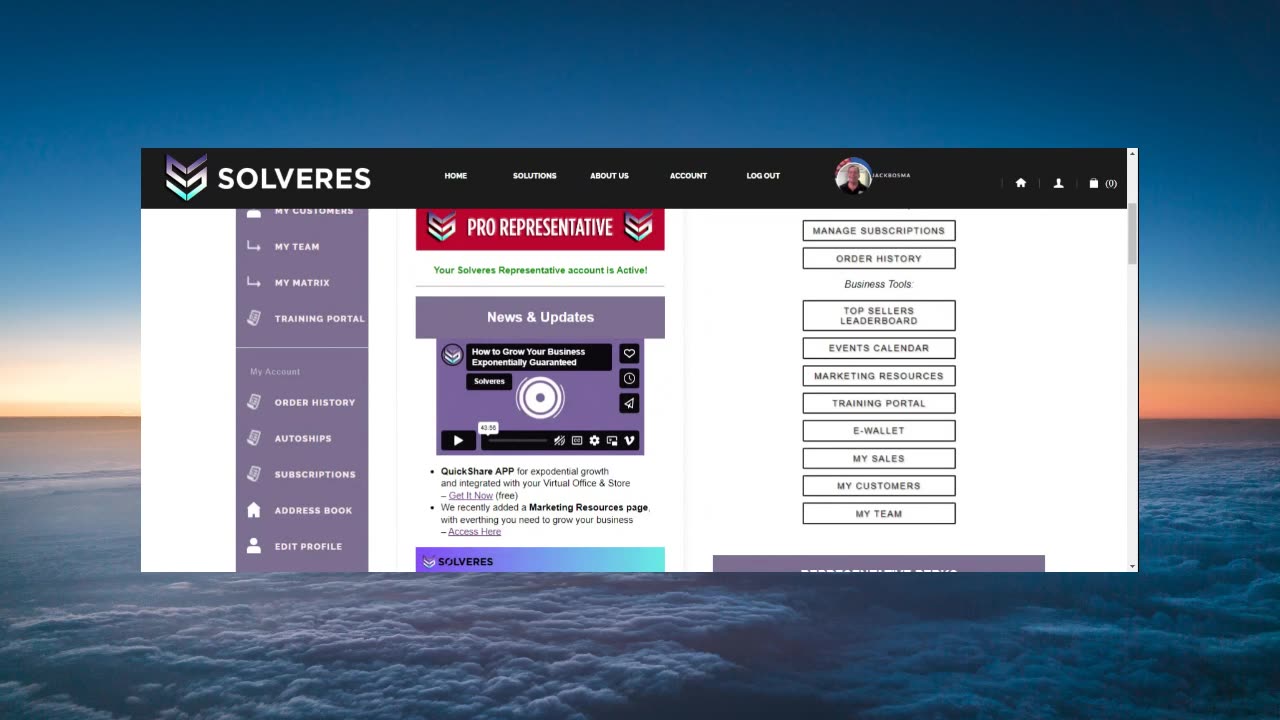The height and width of the screenshot is (720, 1280).
Task: Click LOG OUT in navigation
Action: pos(763,176)
